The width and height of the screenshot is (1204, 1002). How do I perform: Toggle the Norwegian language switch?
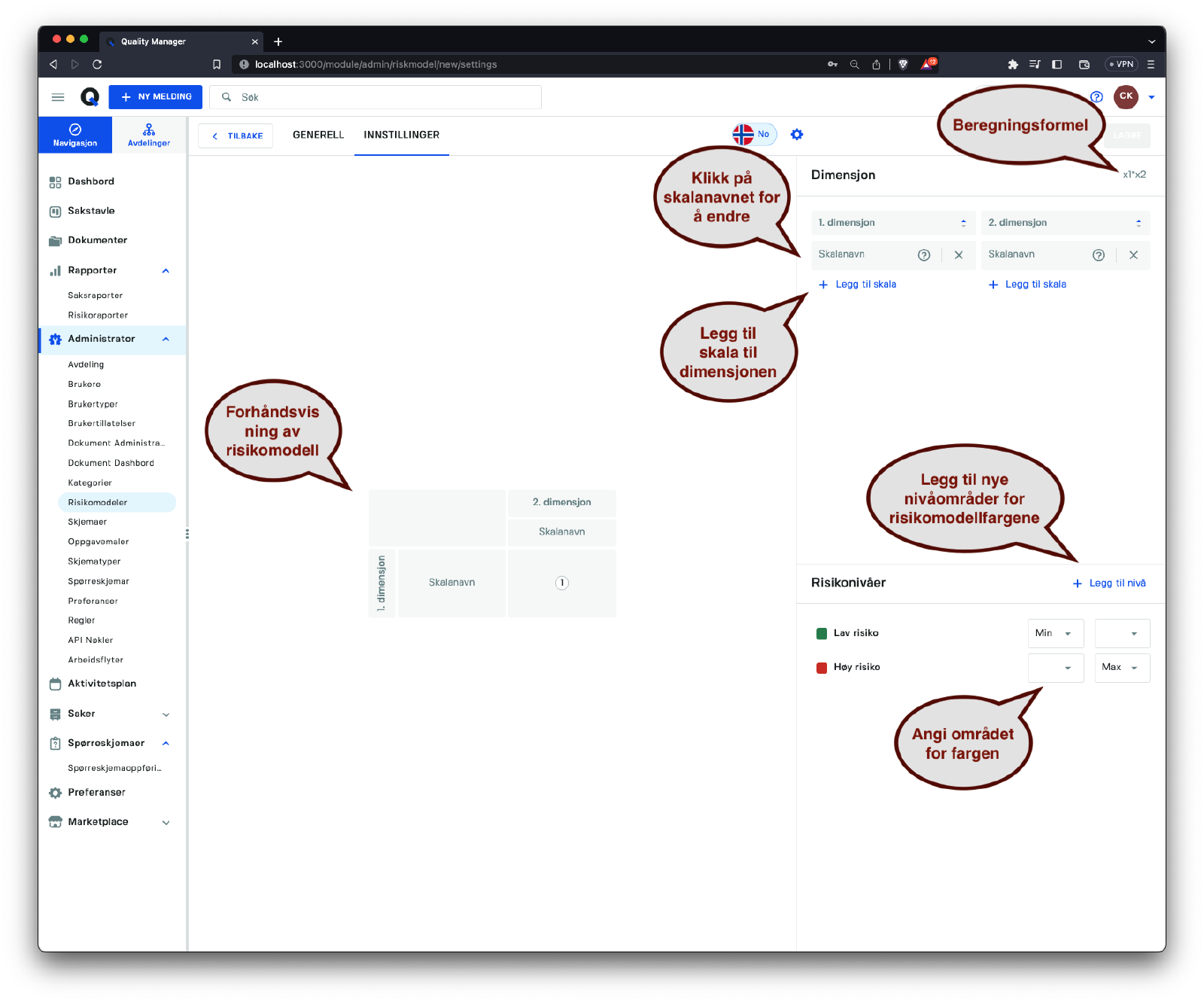click(754, 135)
